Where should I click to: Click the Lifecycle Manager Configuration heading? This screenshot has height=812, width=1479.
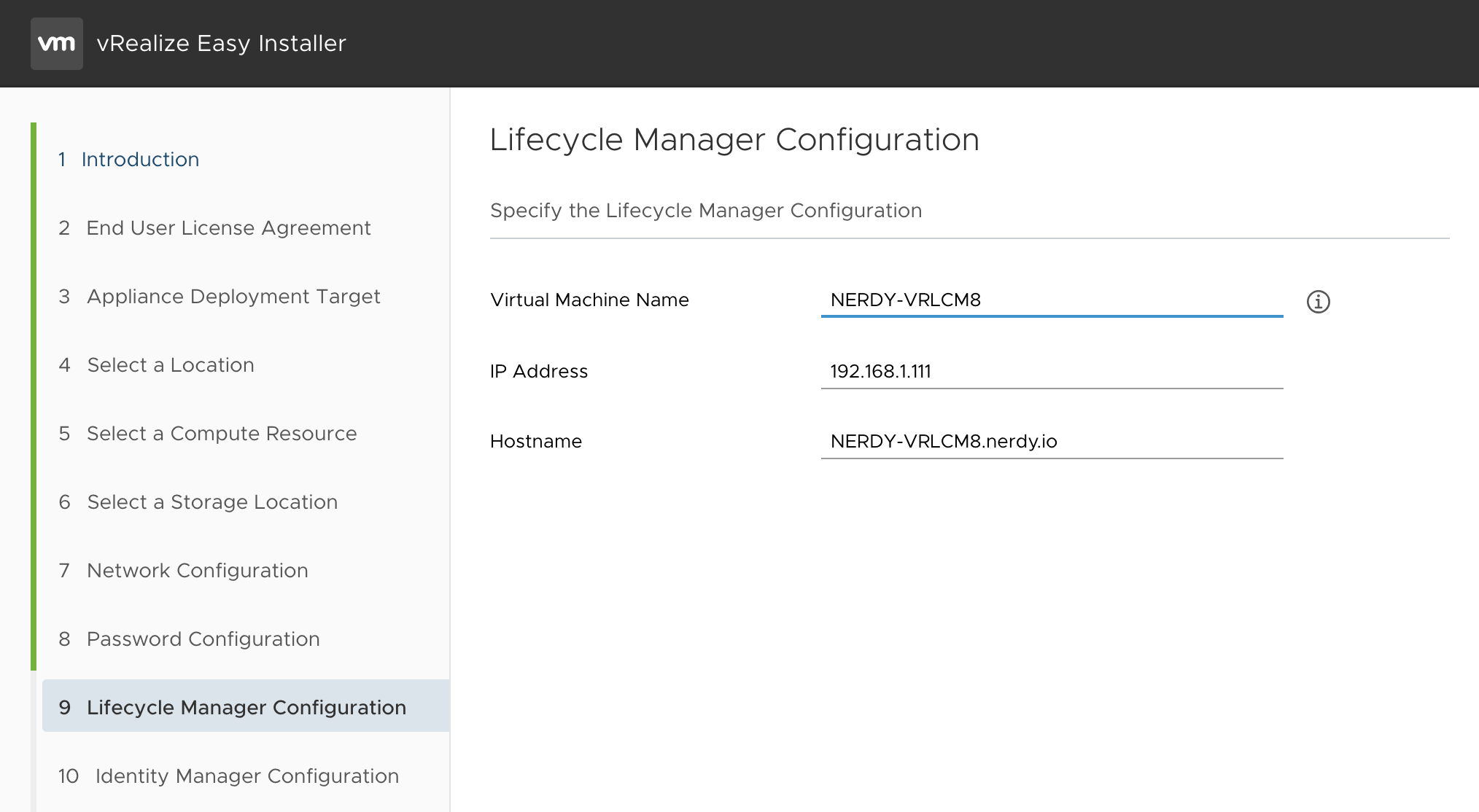(x=734, y=140)
